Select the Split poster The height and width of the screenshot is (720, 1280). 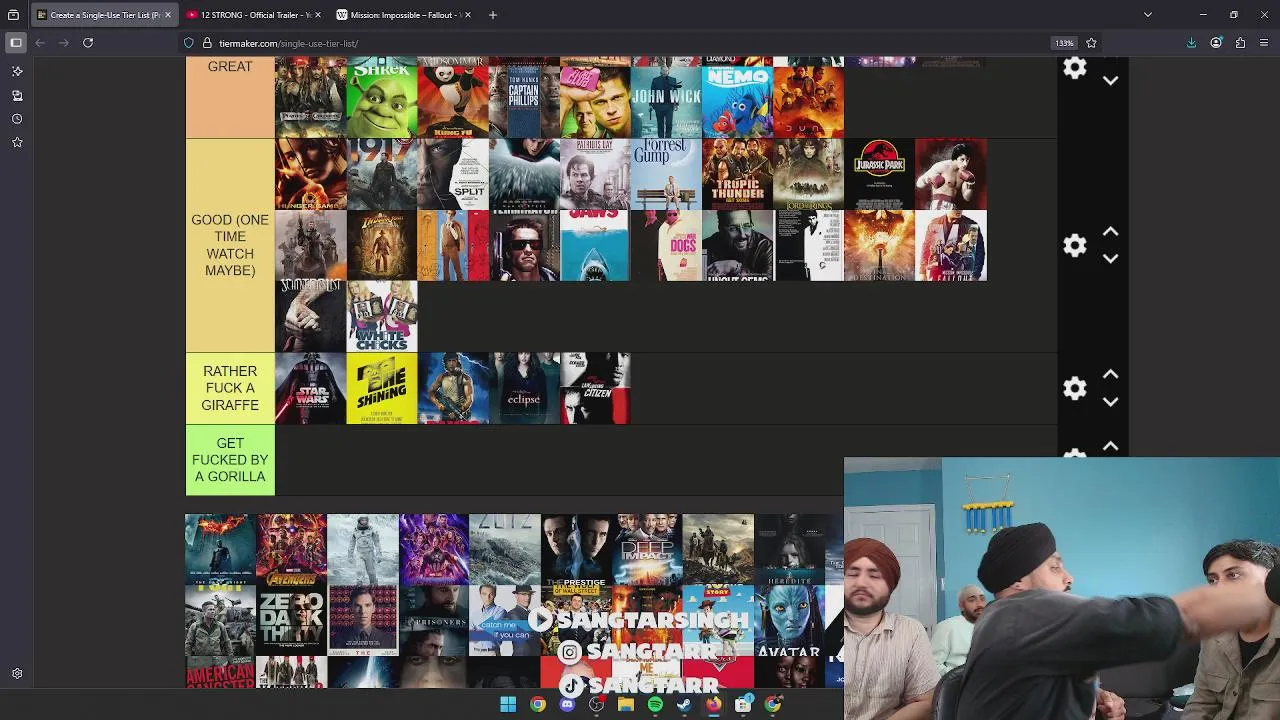[x=453, y=174]
